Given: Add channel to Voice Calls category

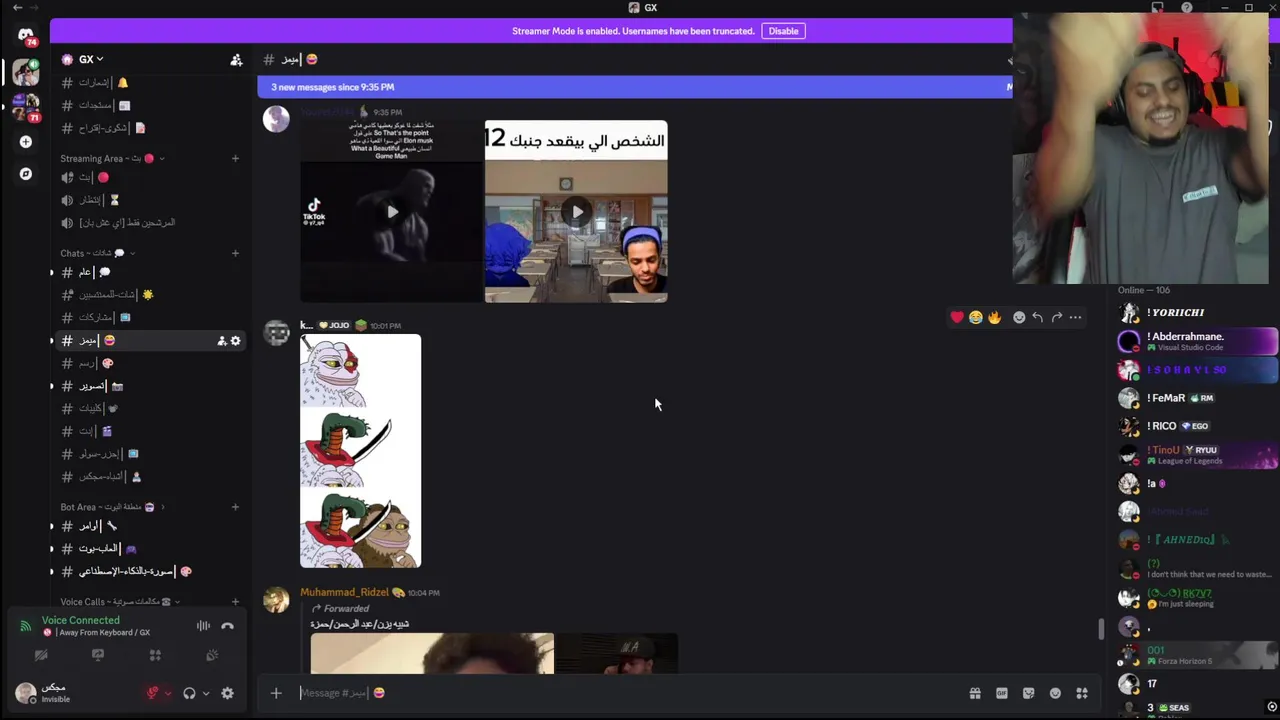Looking at the screenshot, I should click(x=235, y=602).
